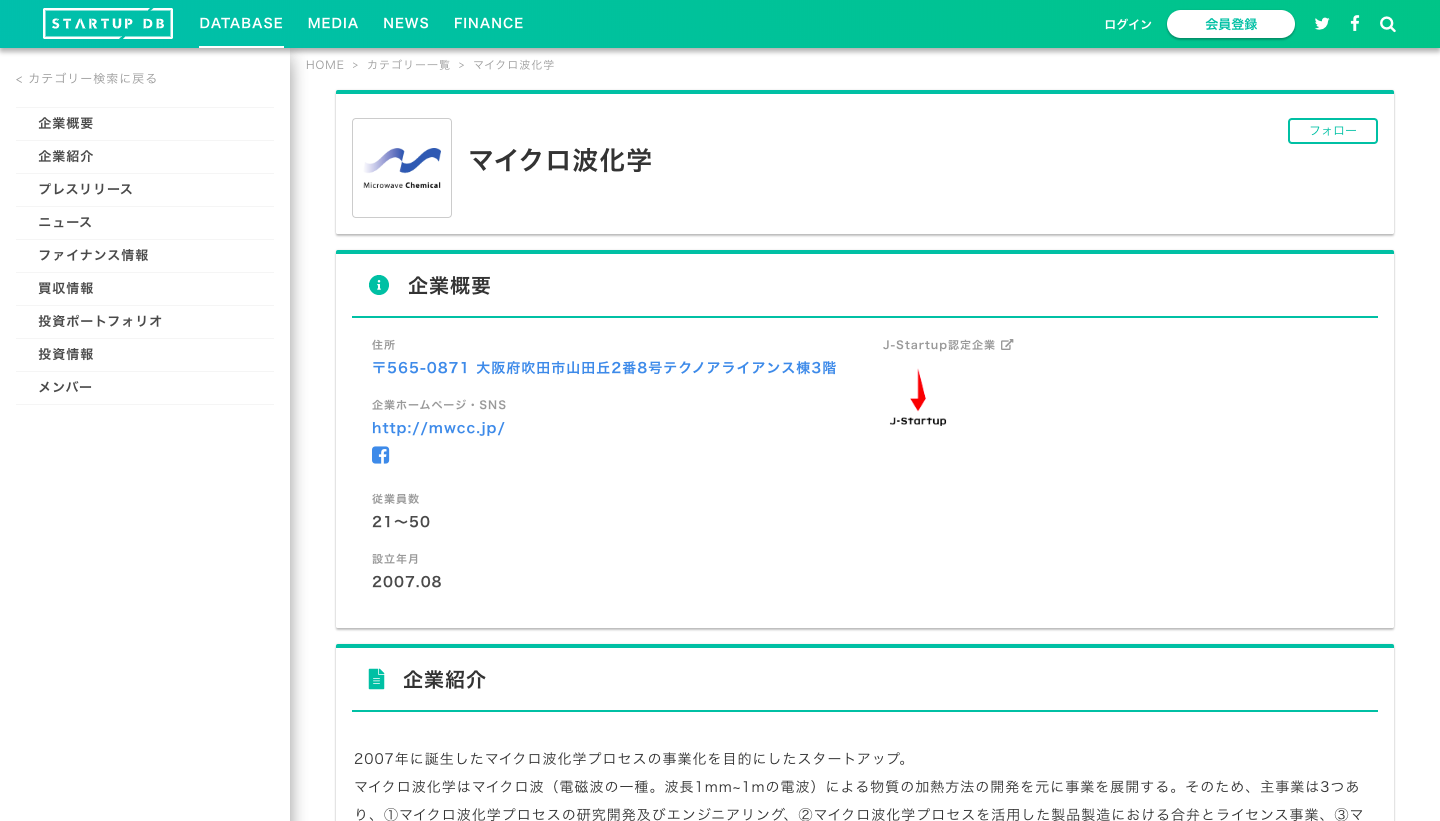Screen dimensions: 1440x821
Task: Click the 企業紹介 document icon
Action: [376, 679]
